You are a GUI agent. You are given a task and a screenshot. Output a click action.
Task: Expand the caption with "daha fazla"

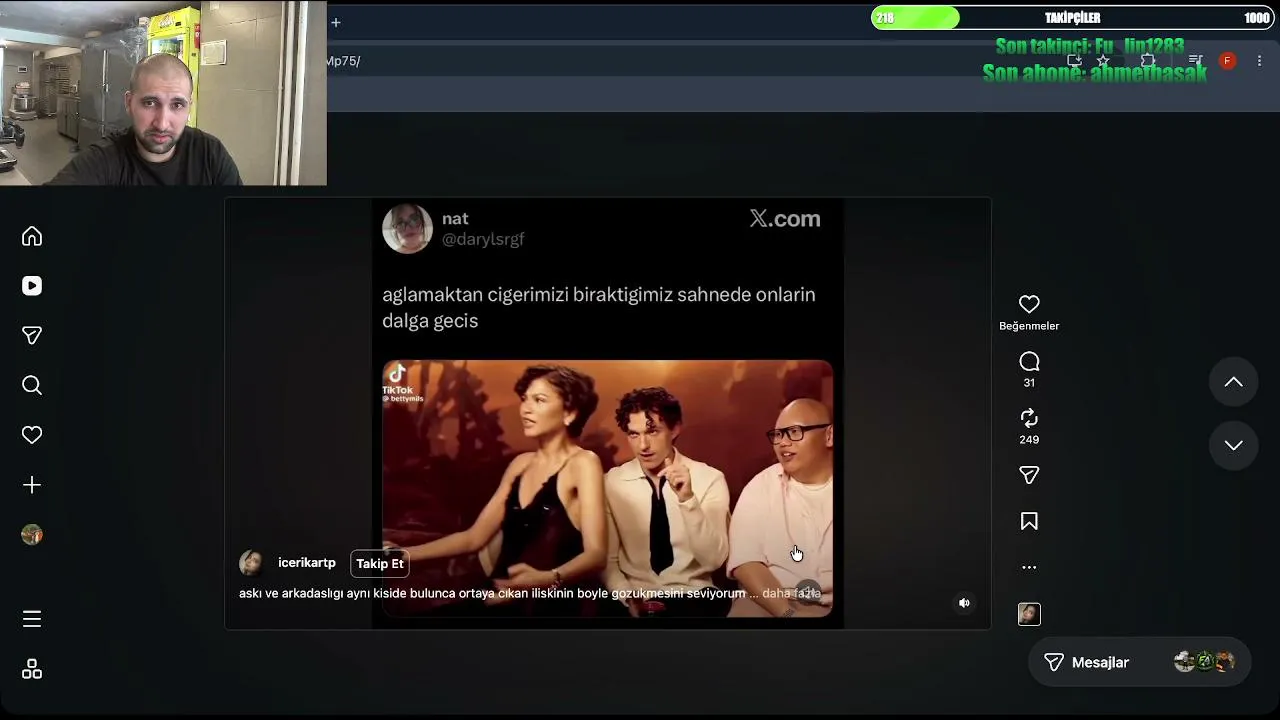[x=791, y=593]
